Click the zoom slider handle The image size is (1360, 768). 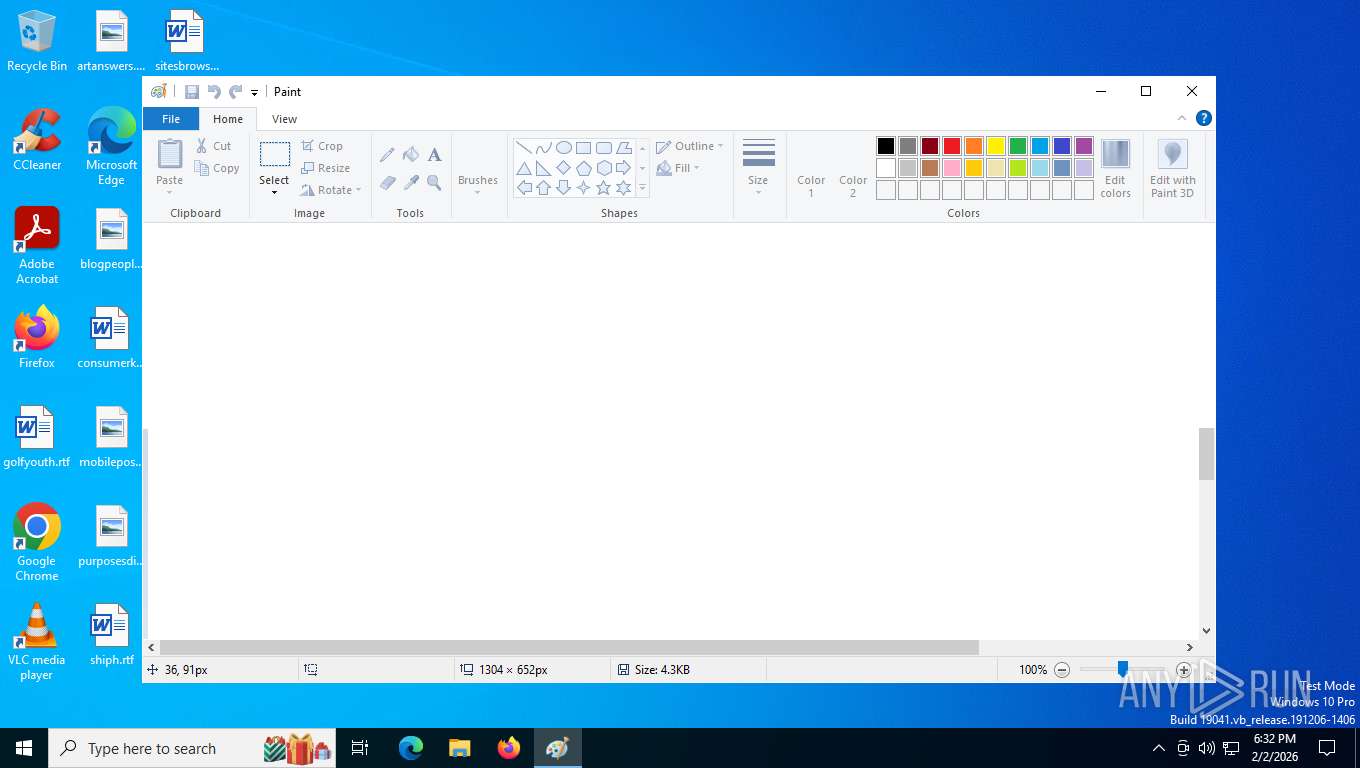pyautogui.click(x=1123, y=669)
